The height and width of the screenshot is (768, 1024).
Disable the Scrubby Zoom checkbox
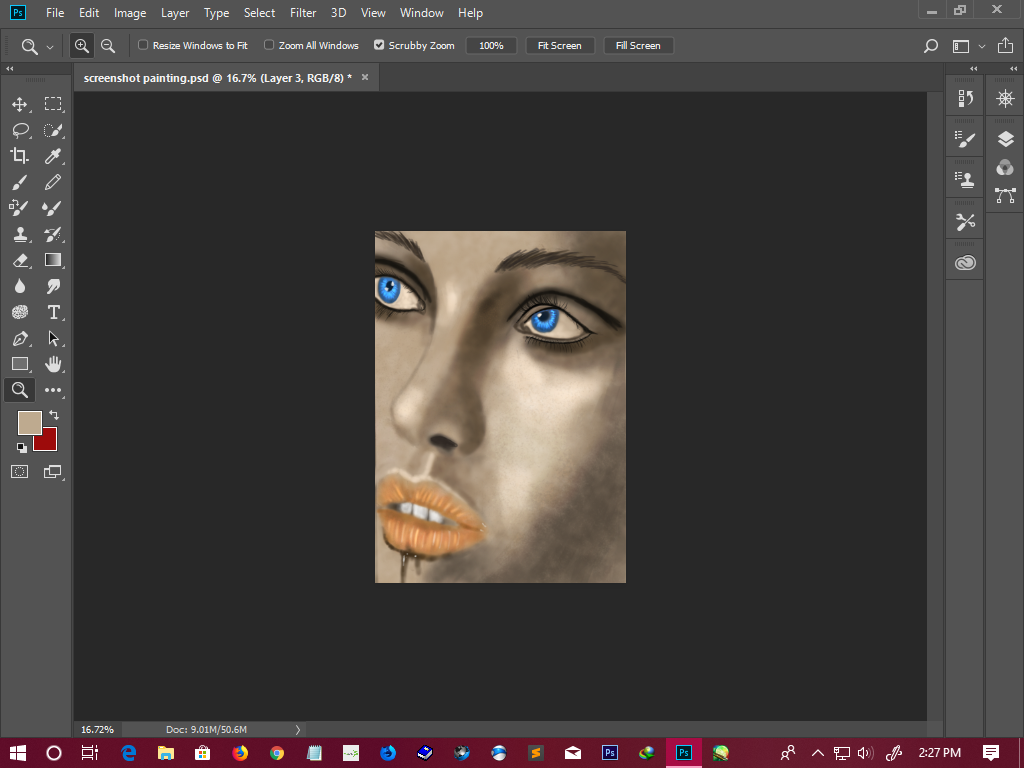coord(379,45)
